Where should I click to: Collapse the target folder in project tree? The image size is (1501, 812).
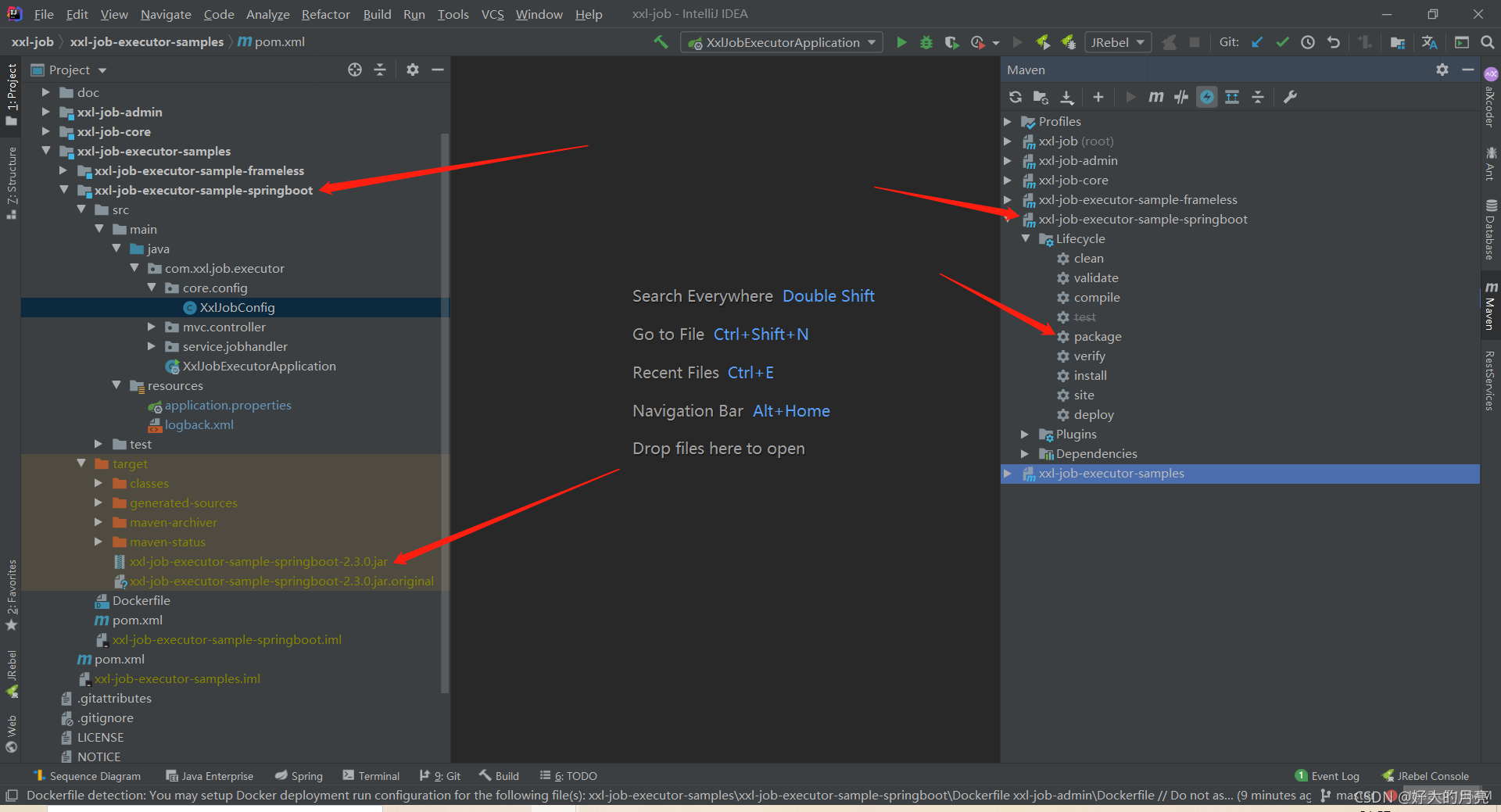coord(81,463)
